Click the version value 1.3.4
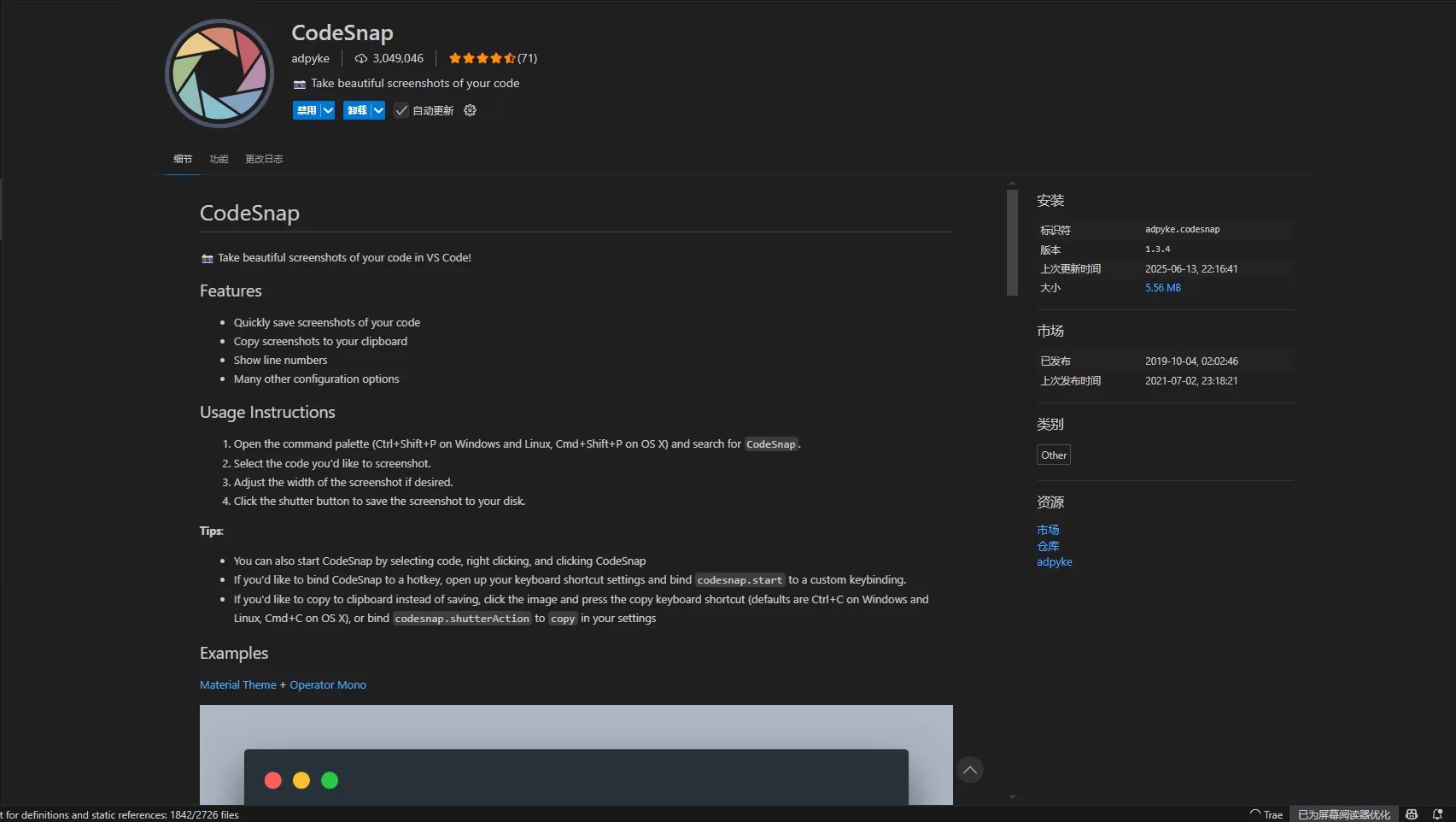The image size is (1456, 822). tap(1158, 250)
